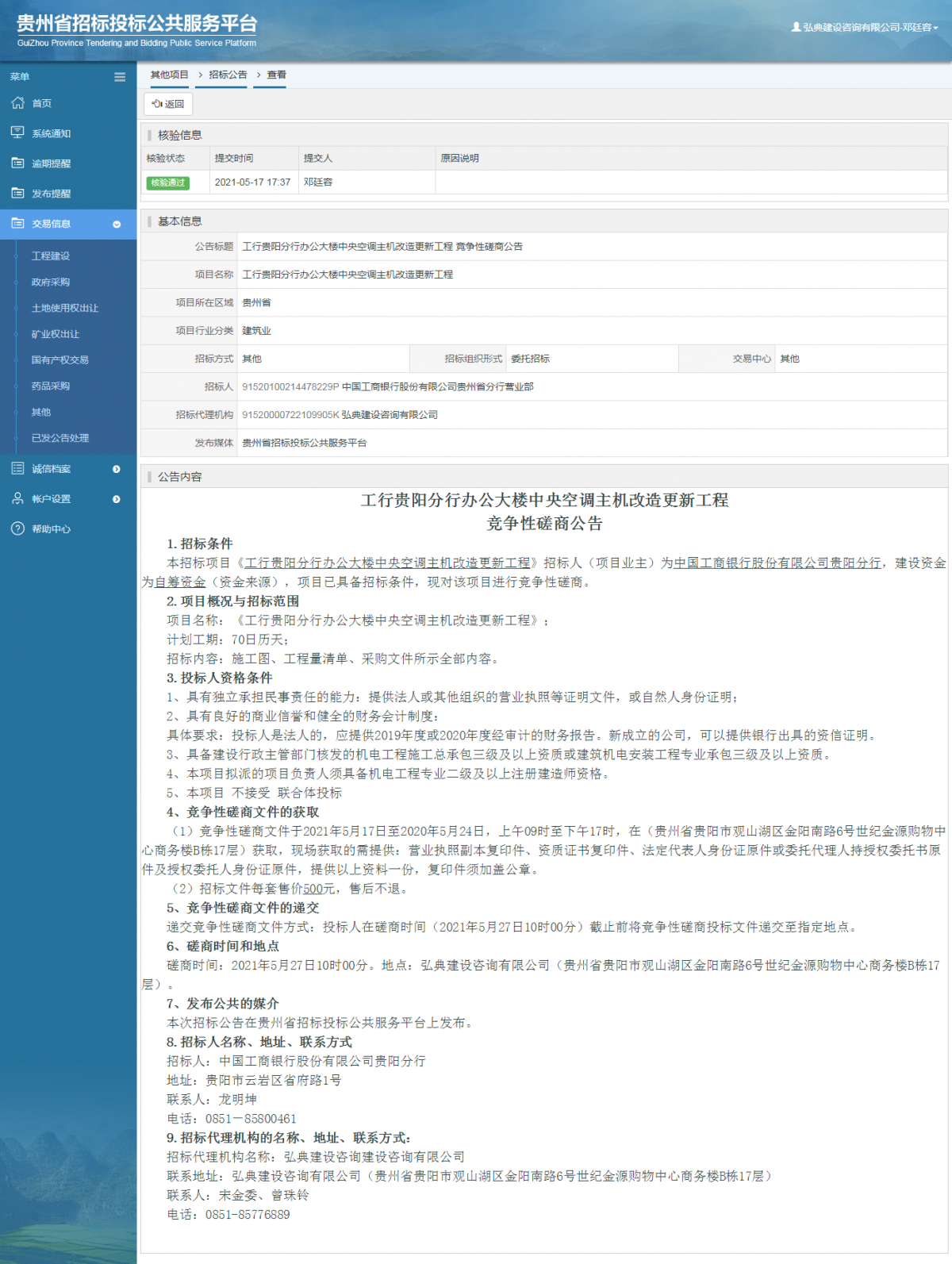952x1264 pixels.
Task: Select 其他 submenu item in sidebar
Action: click(x=41, y=413)
